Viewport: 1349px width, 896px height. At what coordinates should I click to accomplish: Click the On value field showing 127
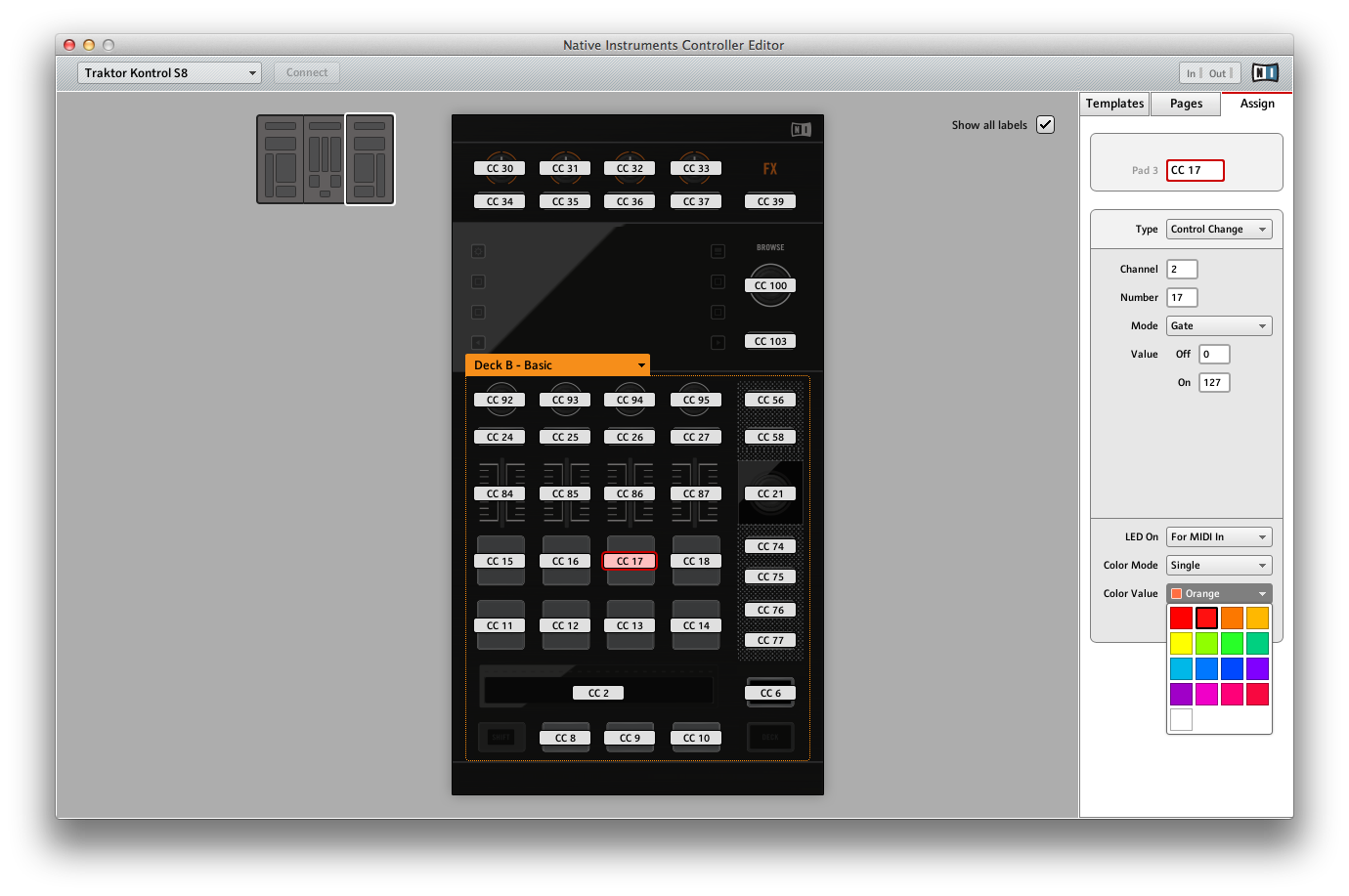(1214, 382)
